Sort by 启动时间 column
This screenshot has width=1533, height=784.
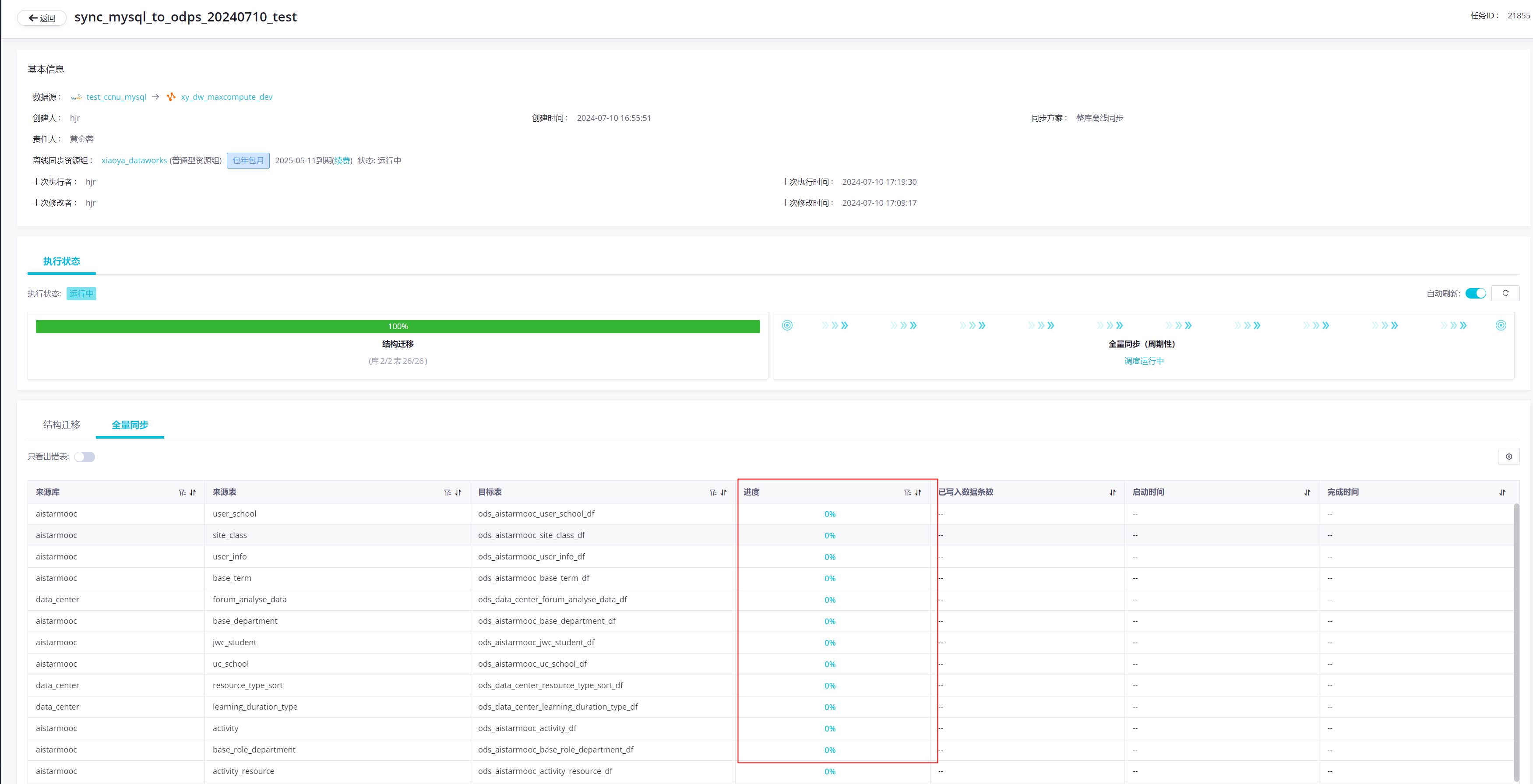point(1307,492)
